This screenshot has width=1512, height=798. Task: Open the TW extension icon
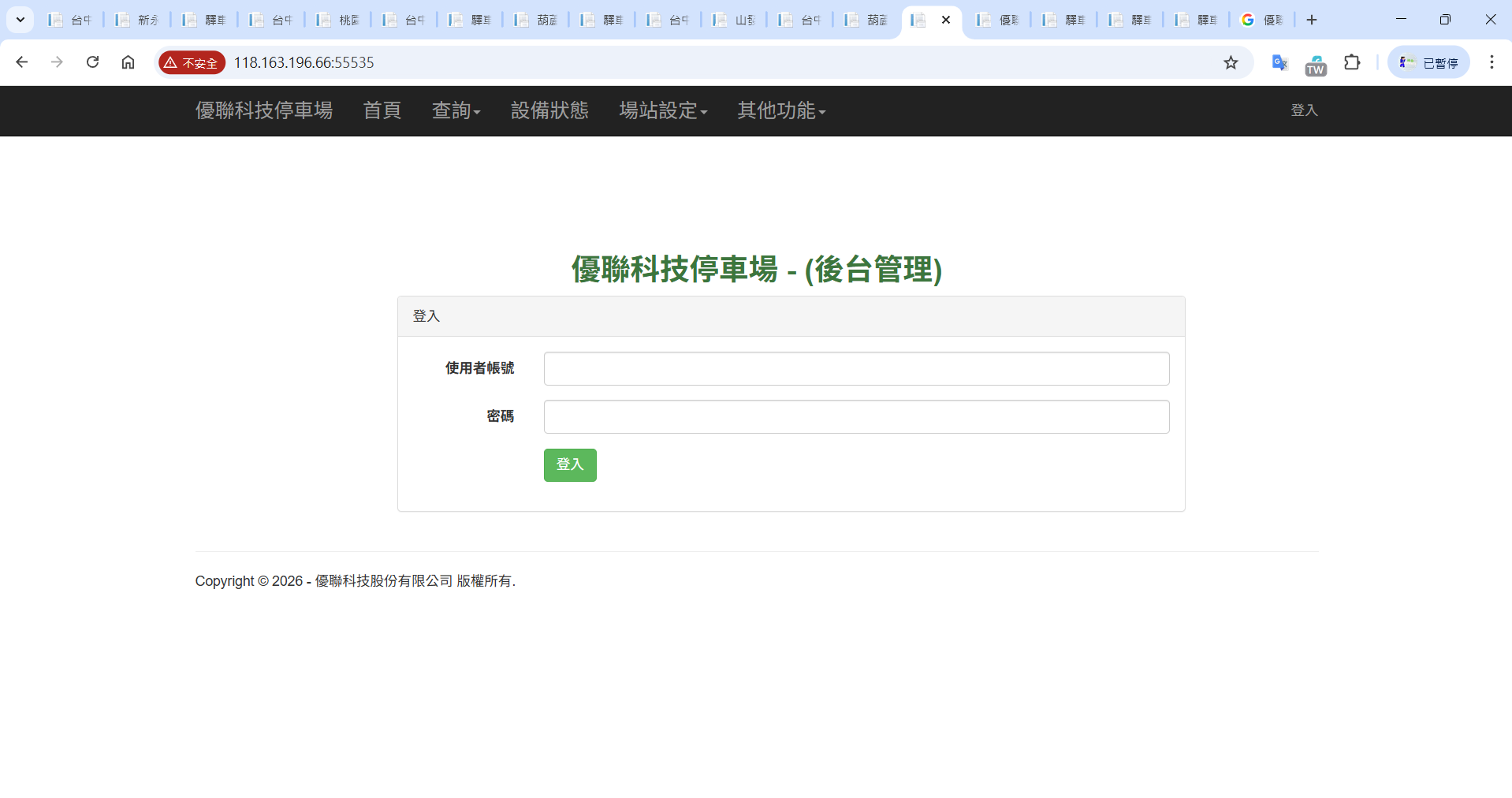[x=1316, y=65]
